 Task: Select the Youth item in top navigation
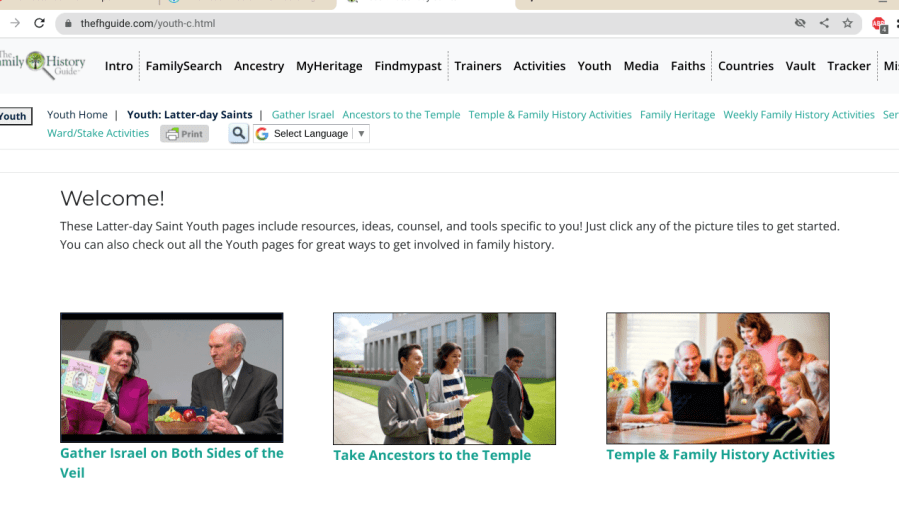pyautogui.click(x=594, y=66)
